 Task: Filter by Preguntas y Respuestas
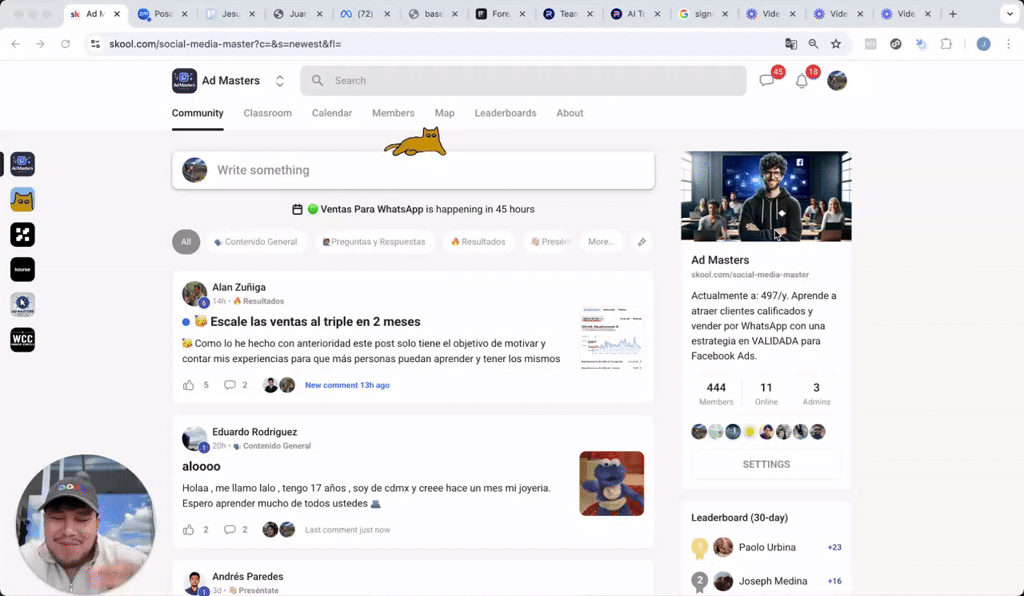(x=374, y=242)
